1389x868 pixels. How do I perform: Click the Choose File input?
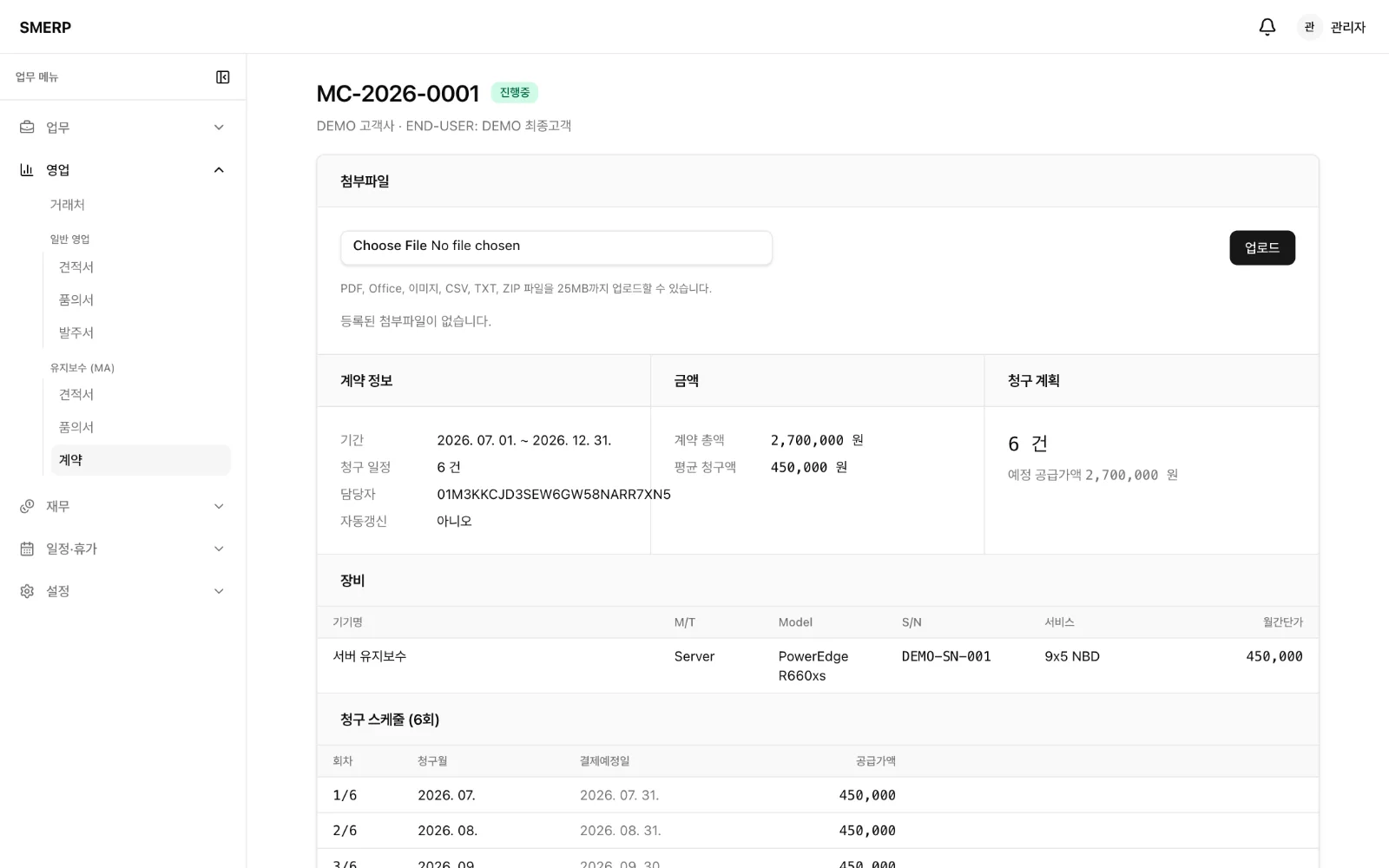click(556, 247)
